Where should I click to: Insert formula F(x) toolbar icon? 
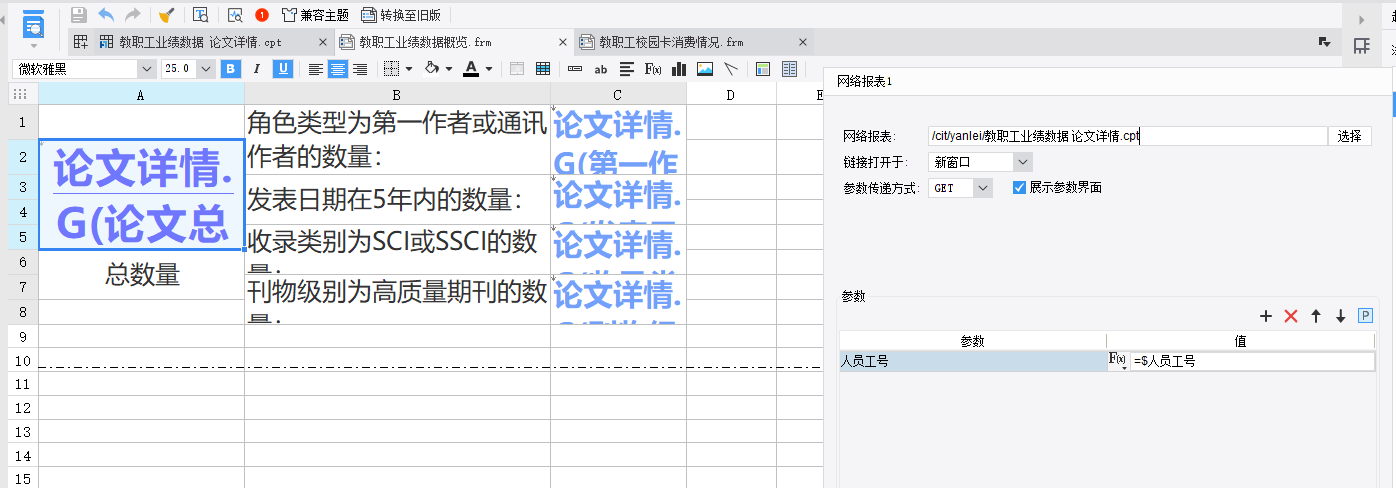653,69
